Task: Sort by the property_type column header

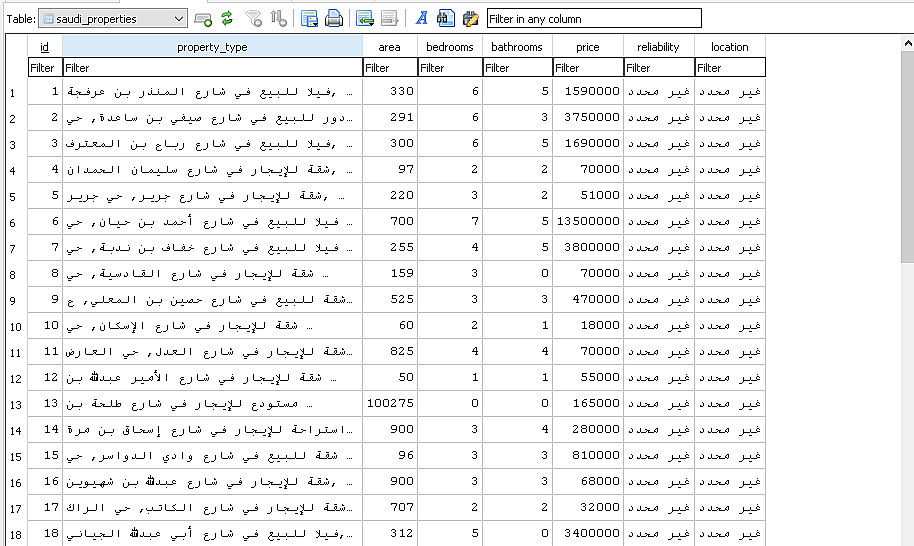Action: click(212, 47)
